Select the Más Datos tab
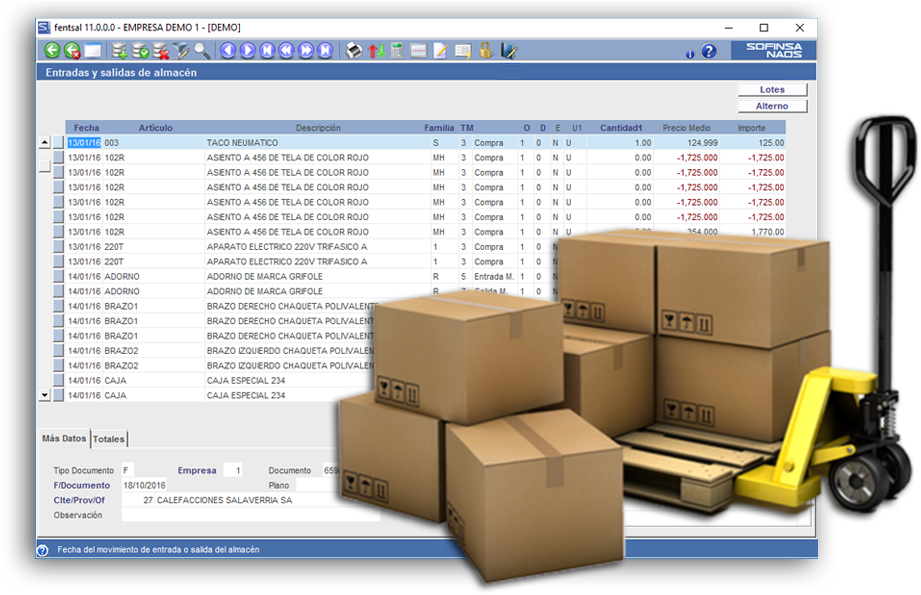The height and width of the screenshot is (595, 921). [x=63, y=439]
